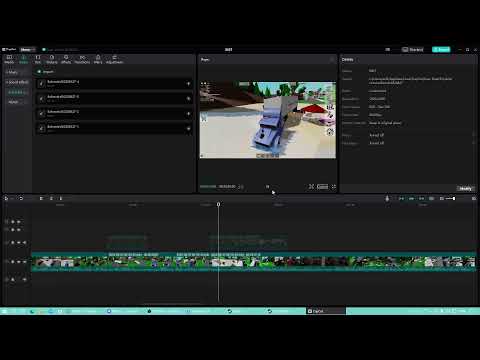Open the Audio tab
This screenshot has height=360, width=480.
click(x=23, y=59)
